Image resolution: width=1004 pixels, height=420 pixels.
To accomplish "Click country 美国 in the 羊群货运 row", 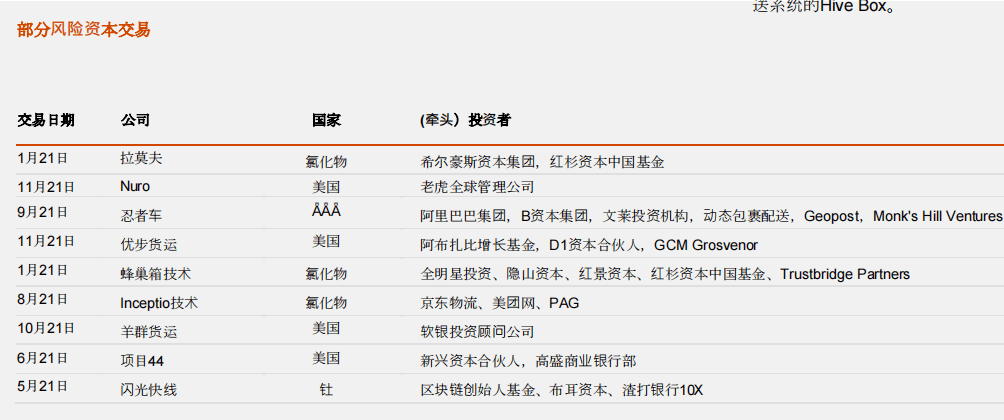I will (x=326, y=328).
